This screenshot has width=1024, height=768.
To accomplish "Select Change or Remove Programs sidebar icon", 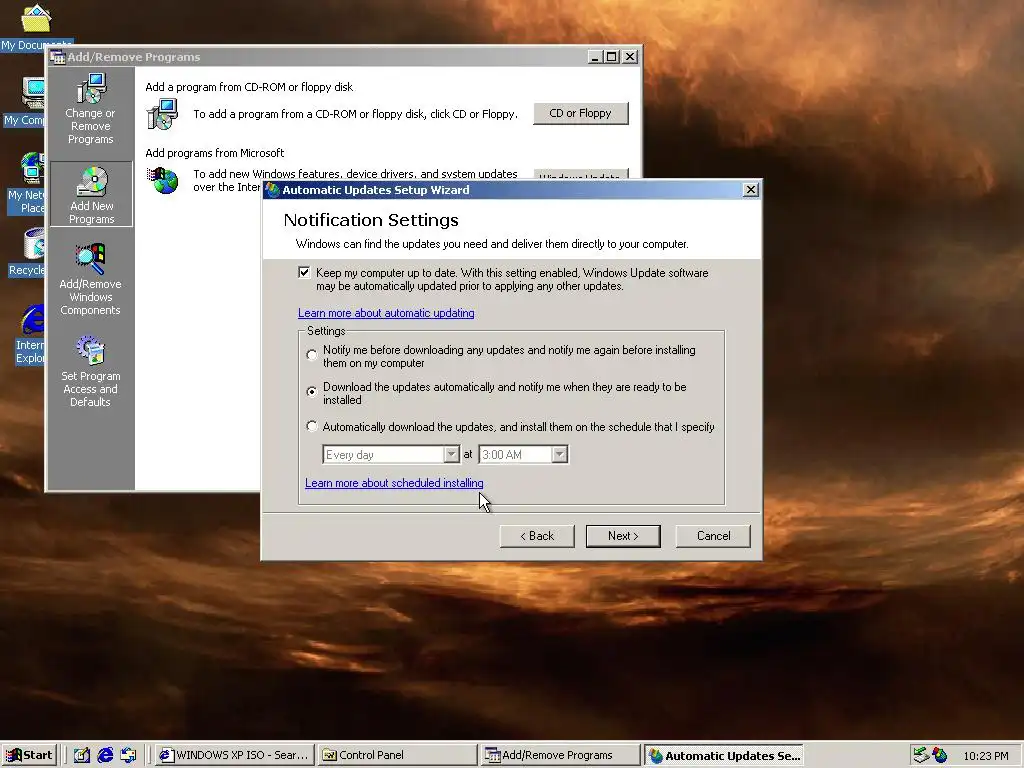I will pyautogui.click(x=91, y=89).
